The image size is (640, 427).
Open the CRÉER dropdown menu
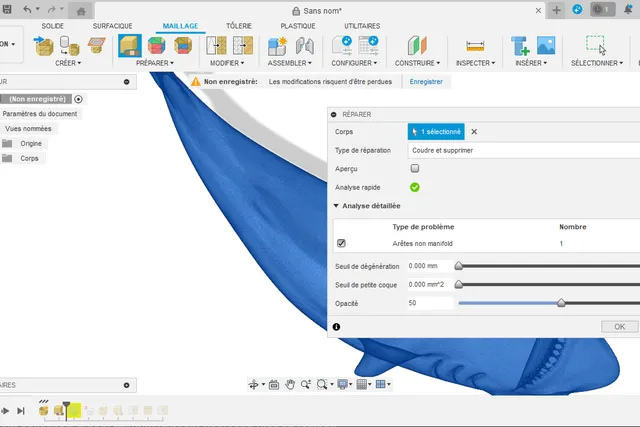(x=68, y=63)
